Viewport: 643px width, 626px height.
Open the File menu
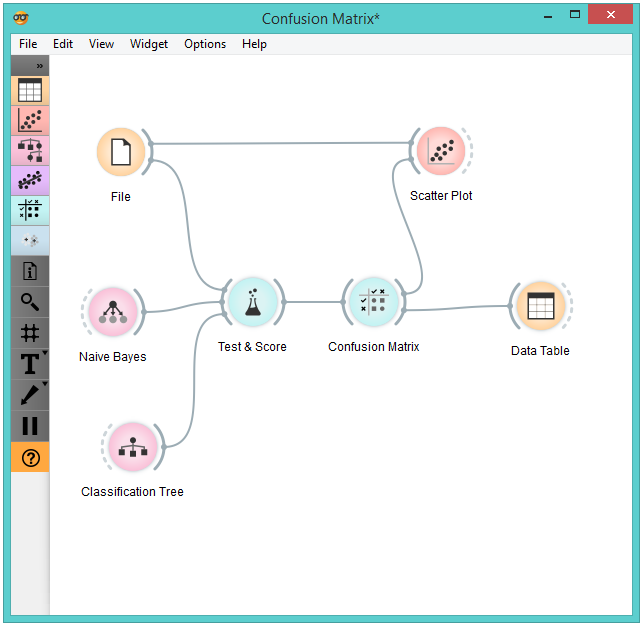[x=28, y=44]
